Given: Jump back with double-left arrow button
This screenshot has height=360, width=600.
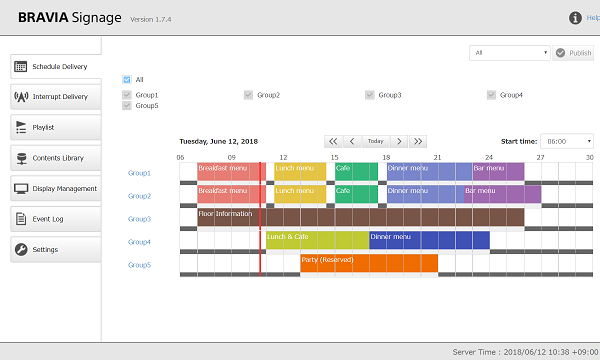Looking at the screenshot, I should 333,142.
